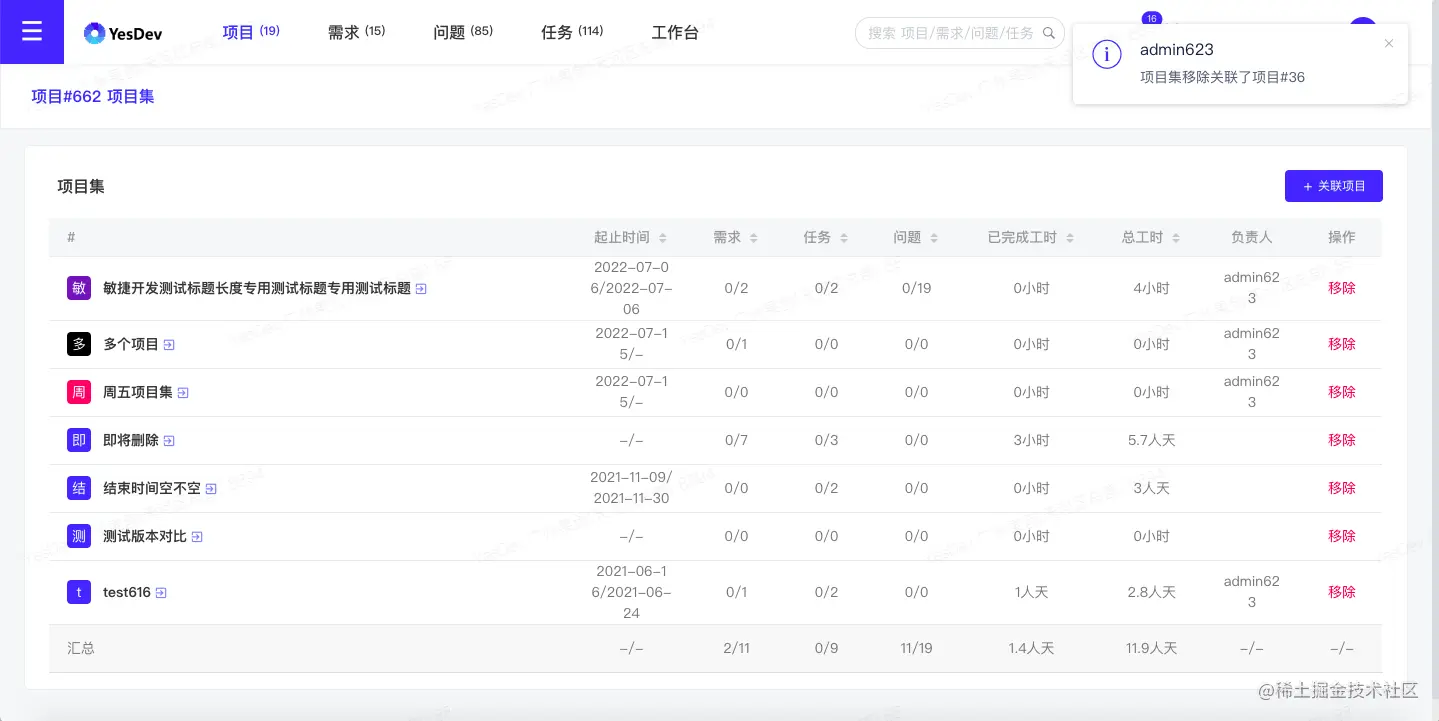Image resolution: width=1439 pixels, height=721 pixels.
Task: Sort by 起止时间 column
Action: pos(662,238)
